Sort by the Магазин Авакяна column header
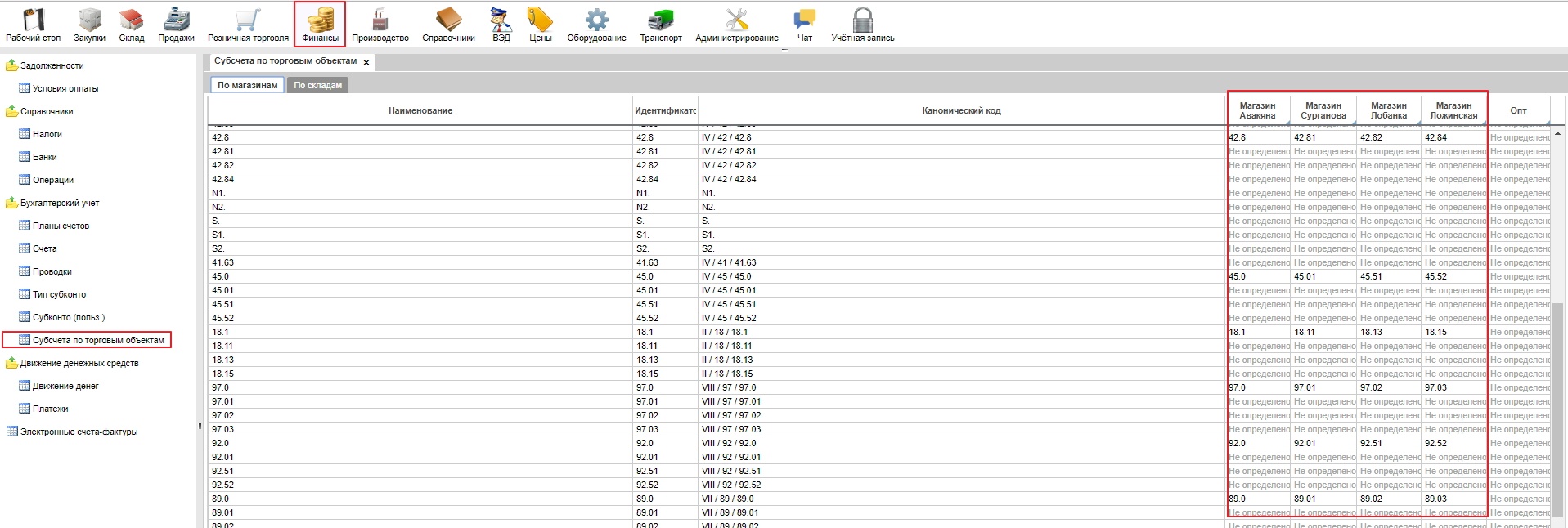 1257,110
